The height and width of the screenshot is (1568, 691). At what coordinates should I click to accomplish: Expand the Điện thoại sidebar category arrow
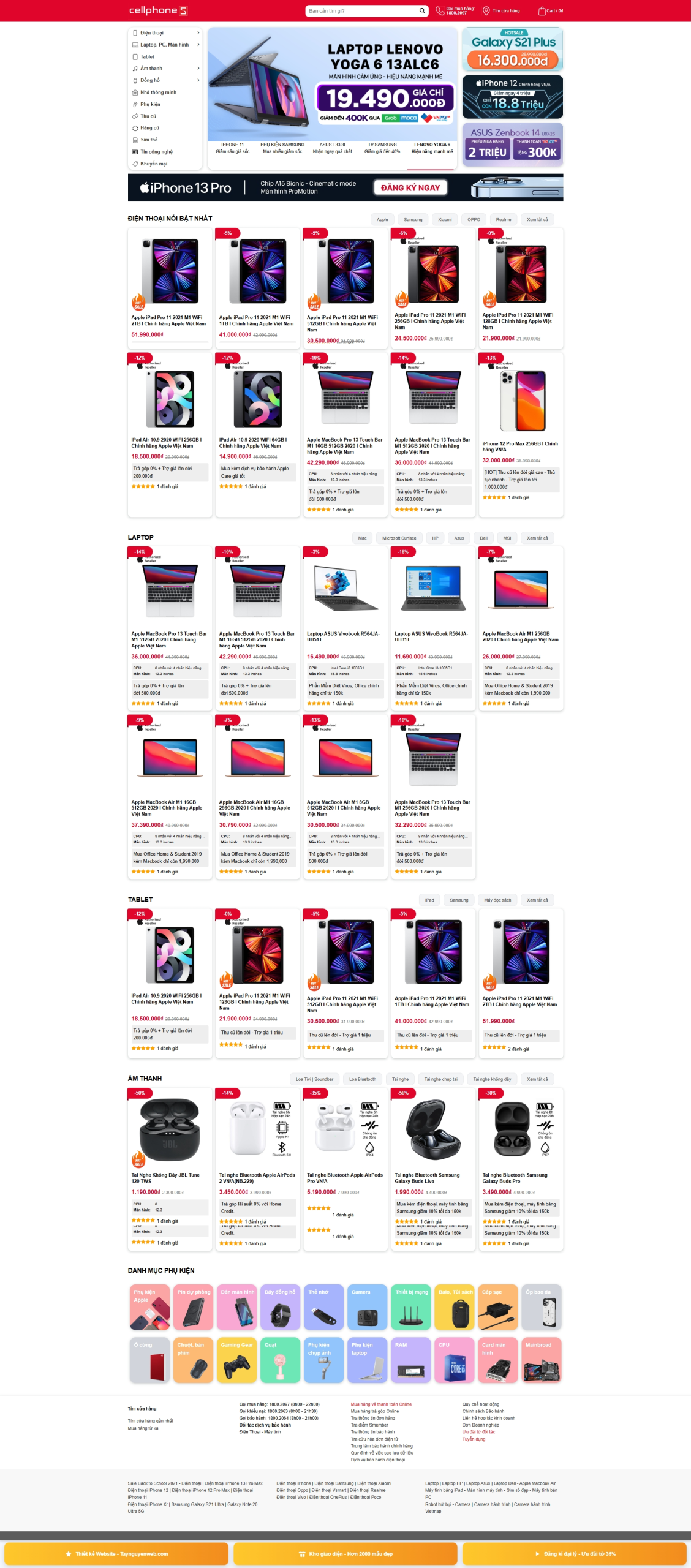click(x=198, y=33)
